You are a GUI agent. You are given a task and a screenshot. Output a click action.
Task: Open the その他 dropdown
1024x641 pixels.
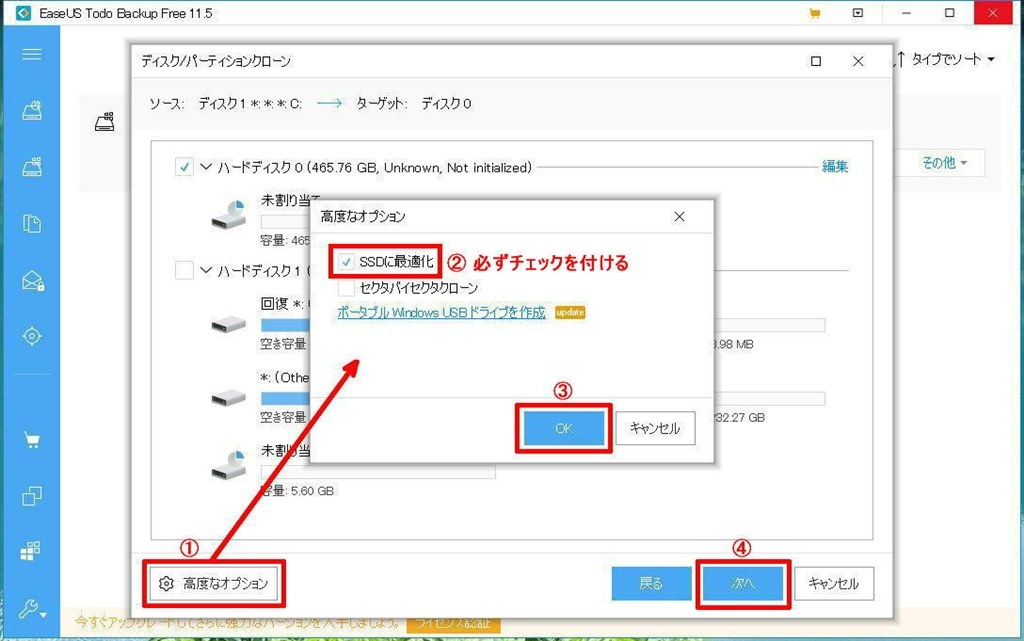[944, 163]
